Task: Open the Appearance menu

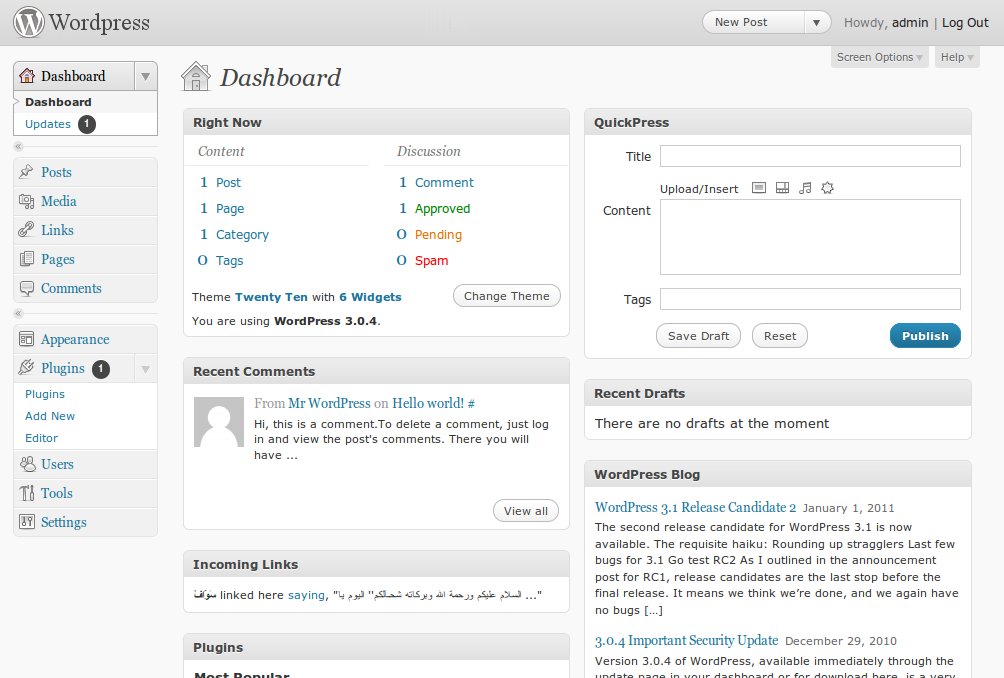Action: pos(75,339)
